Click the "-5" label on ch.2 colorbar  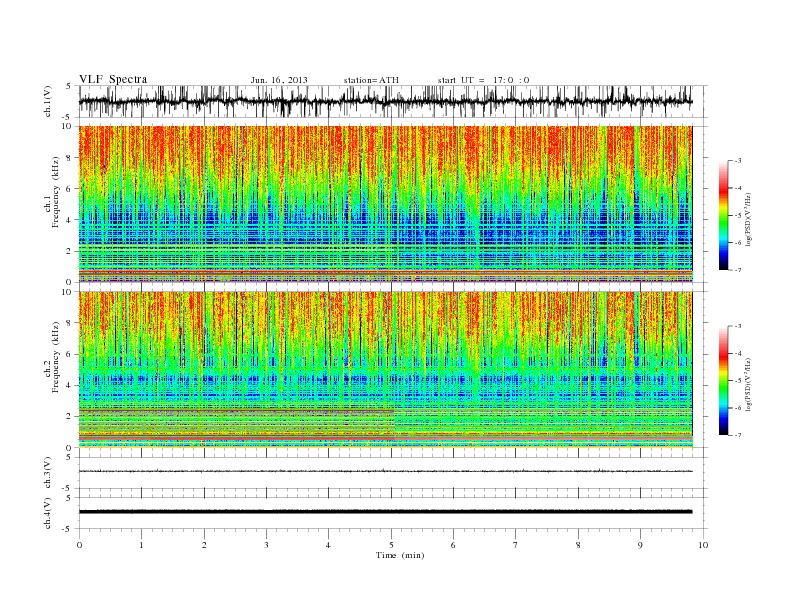pos(738,381)
